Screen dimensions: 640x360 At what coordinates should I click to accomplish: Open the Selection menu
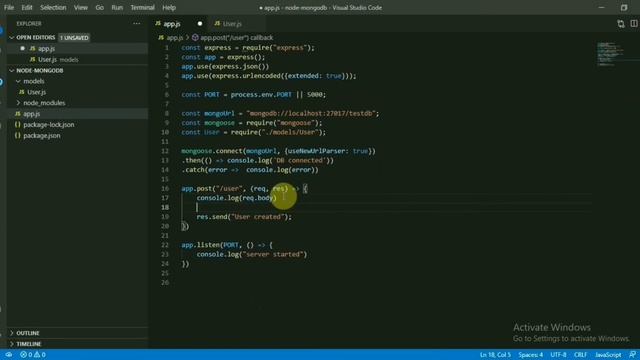[x=53, y=7]
